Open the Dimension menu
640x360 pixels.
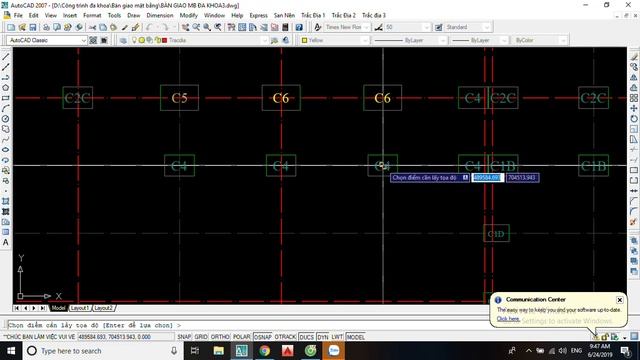[x=160, y=16]
